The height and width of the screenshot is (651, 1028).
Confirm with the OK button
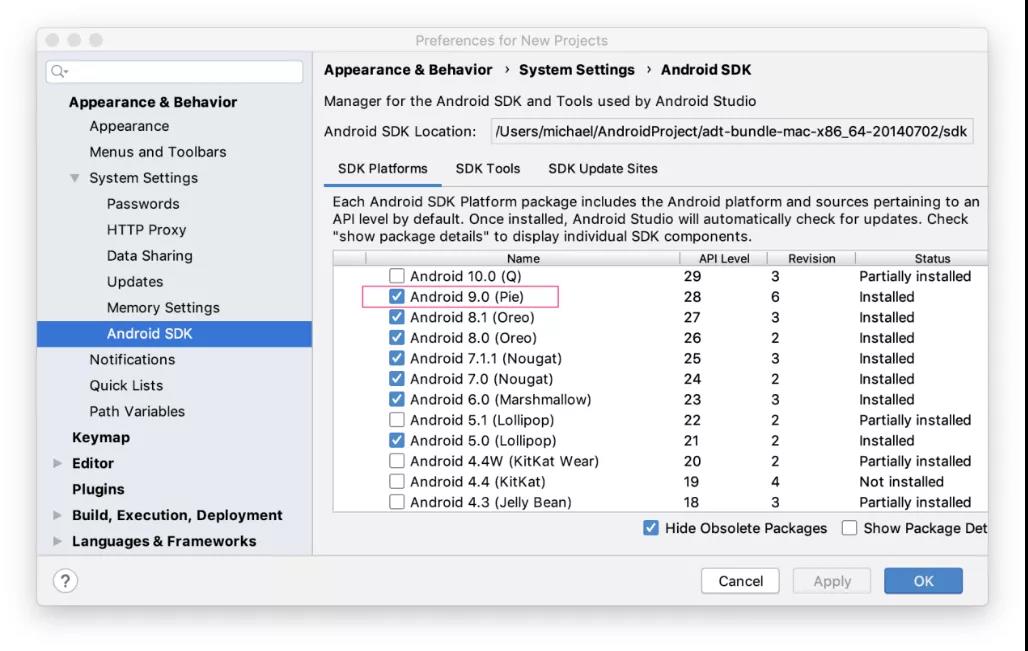923,581
